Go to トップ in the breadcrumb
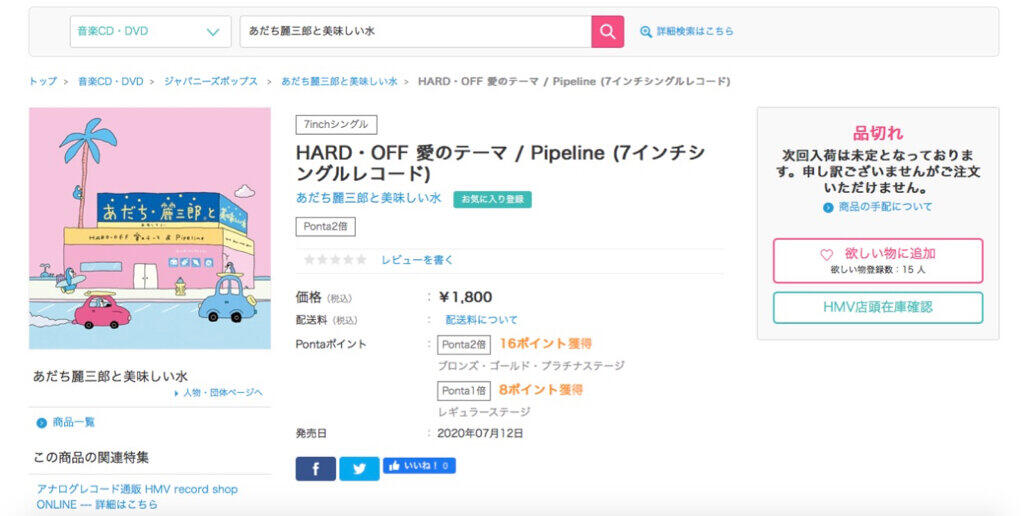This screenshot has height=516, width=1024. coord(42,82)
